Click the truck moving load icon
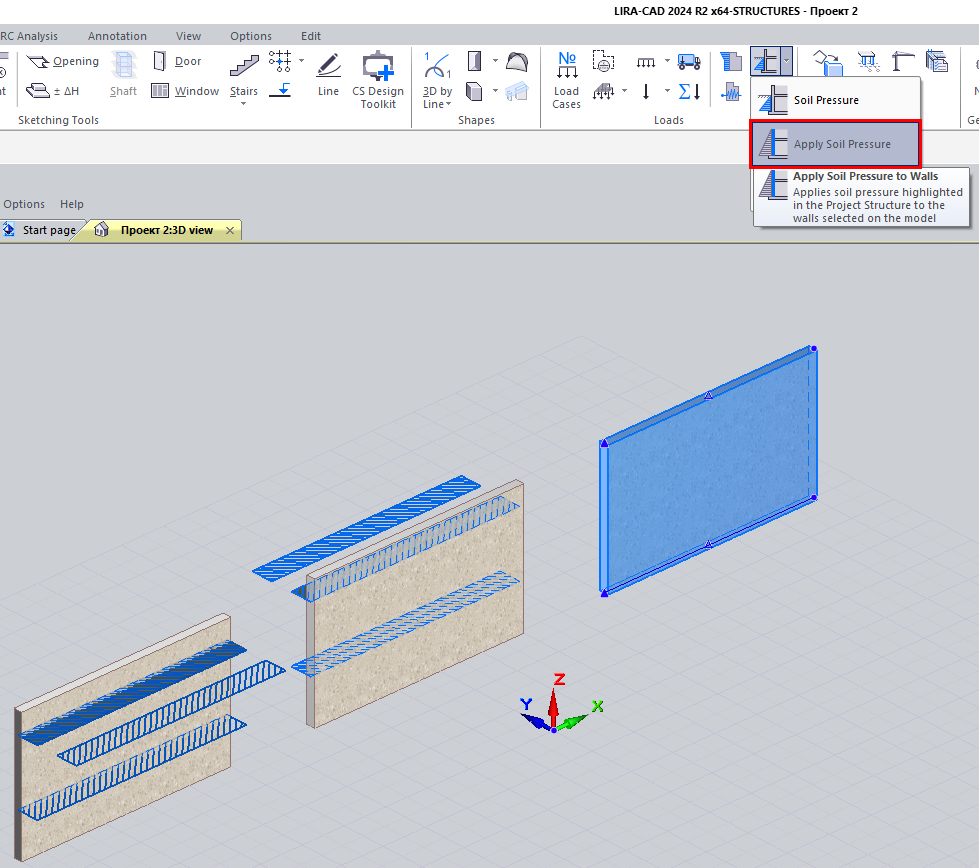This screenshot has width=979, height=868. [688, 62]
